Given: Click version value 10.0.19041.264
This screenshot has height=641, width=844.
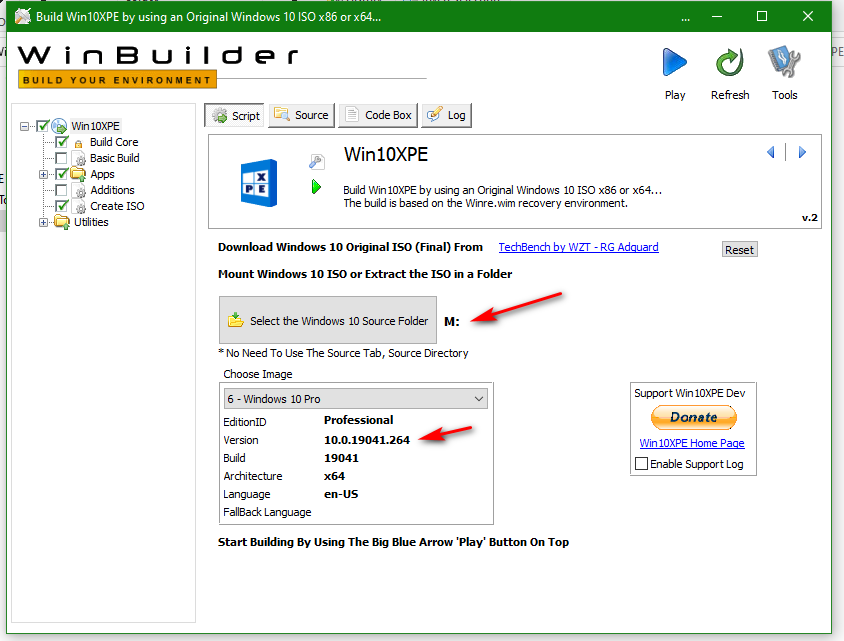Looking at the screenshot, I should click(x=367, y=440).
